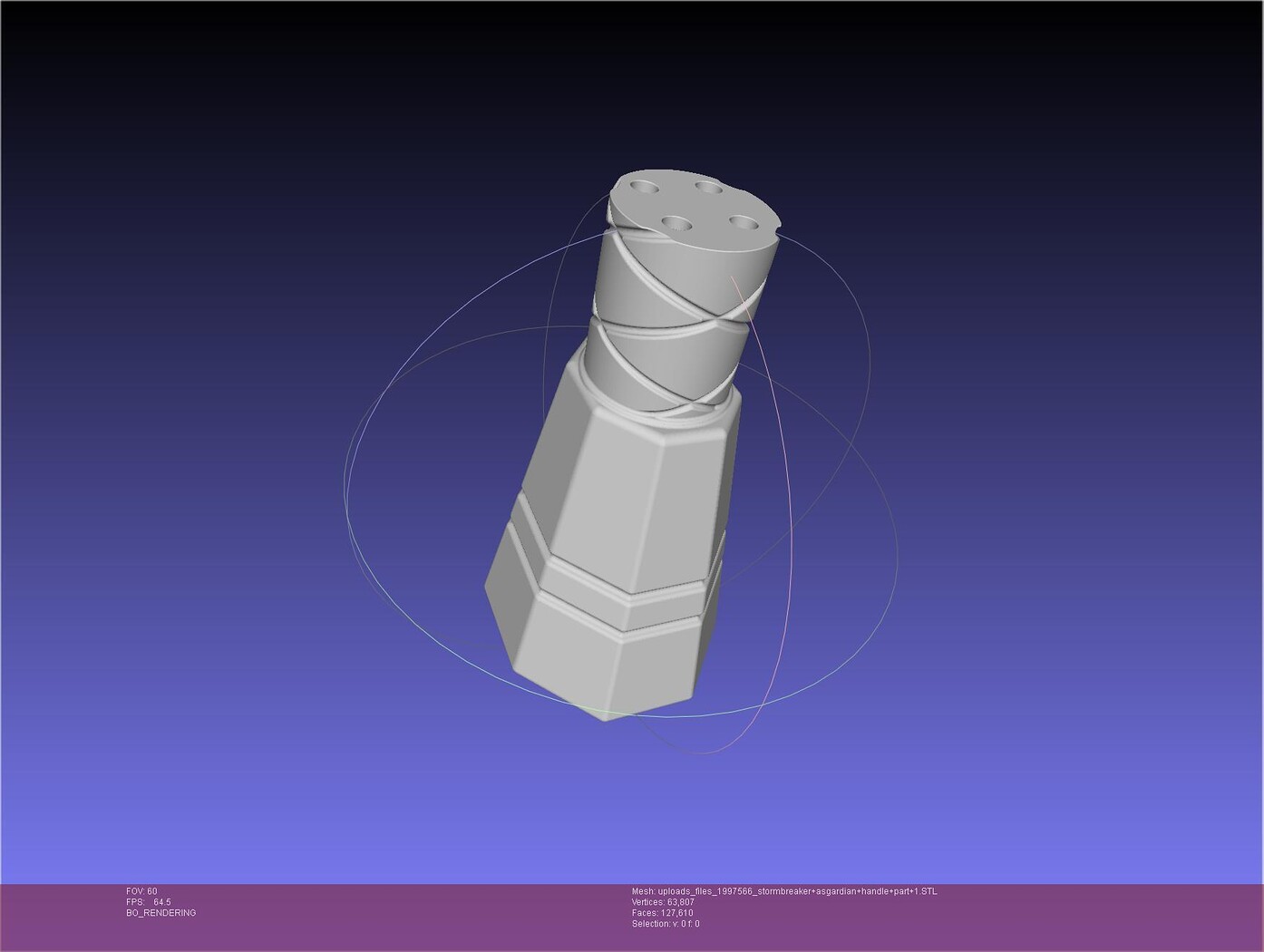The height and width of the screenshot is (952, 1264).
Task: Click the 'Selection: v: 0 f: 0' text
Action: click(x=666, y=924)
